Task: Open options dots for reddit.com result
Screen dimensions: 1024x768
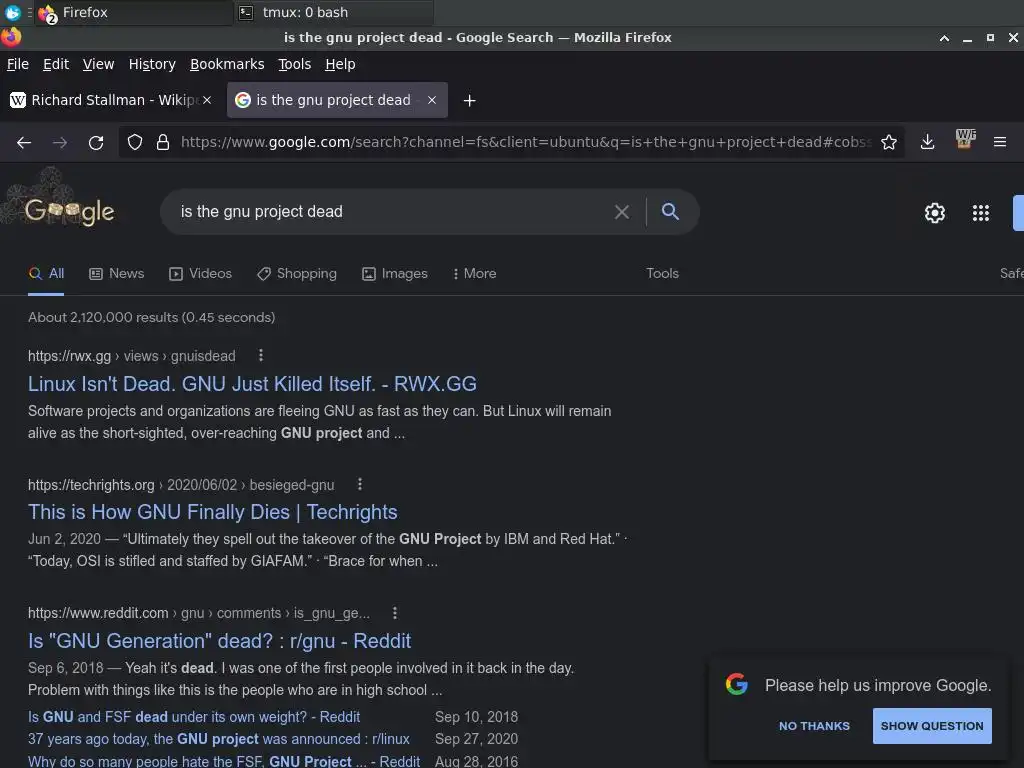Action: click(x=394, y=613)
